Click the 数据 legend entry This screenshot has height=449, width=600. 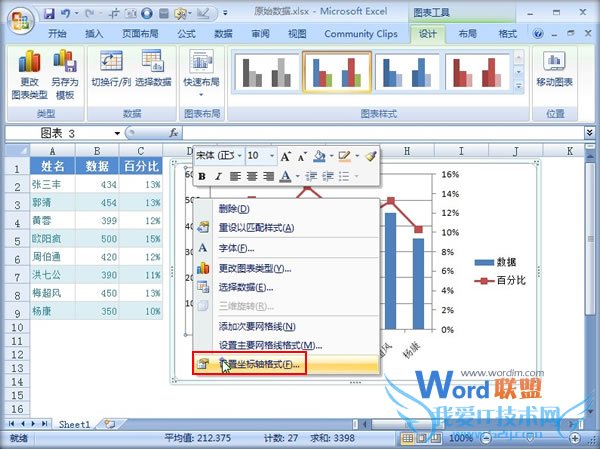coord(496,262)
